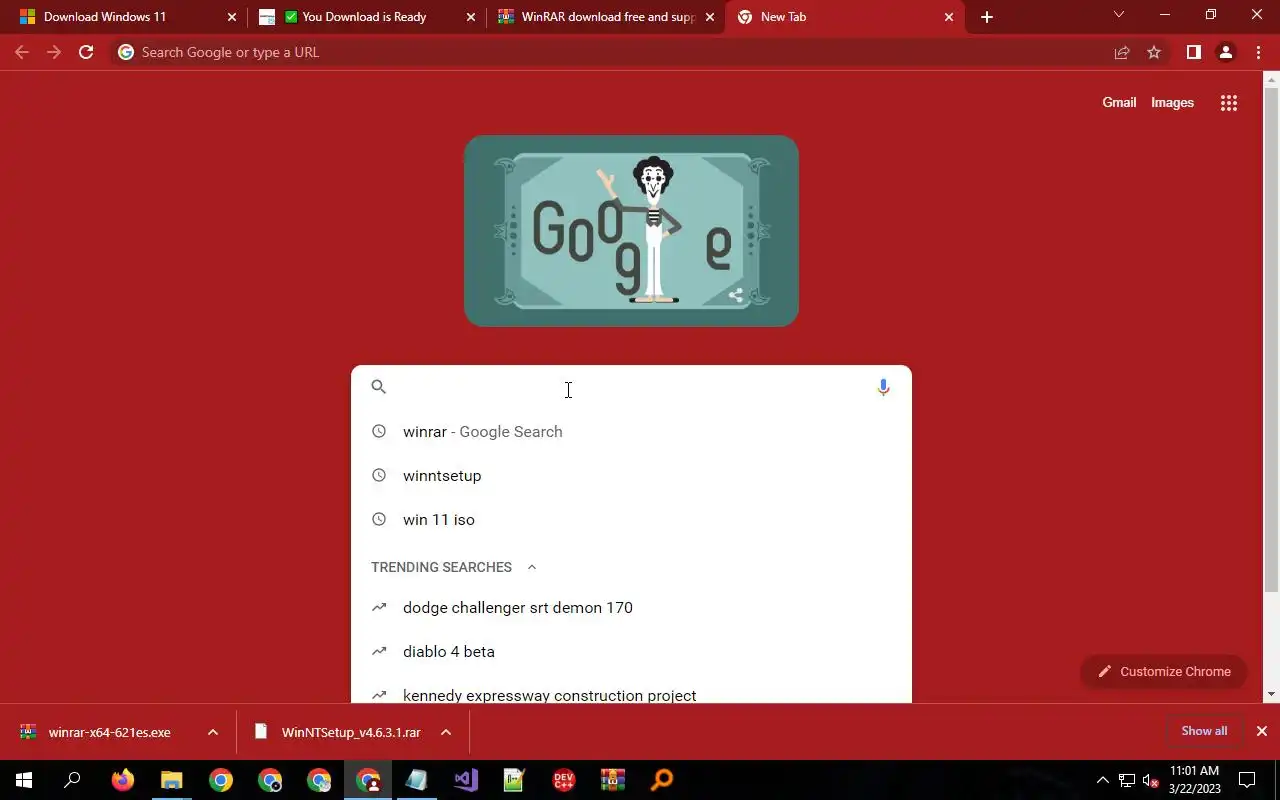The image size is (1280, 800).
Task: Open the Windows Start menu
Action: coord(24,780)
